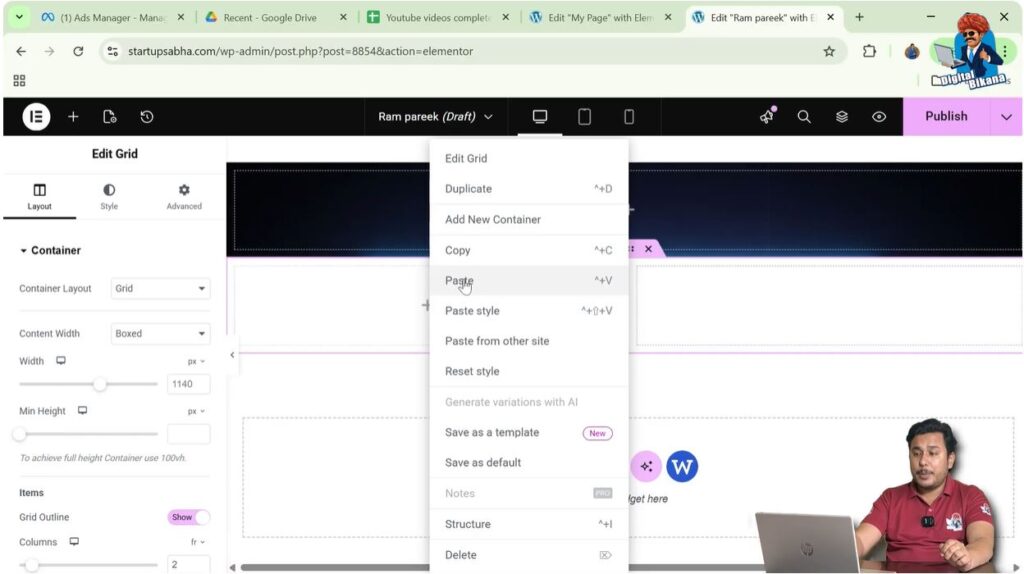Click the Preview eye icon
The width and height of the screenshot is (1024, 574).
[879, 117]
